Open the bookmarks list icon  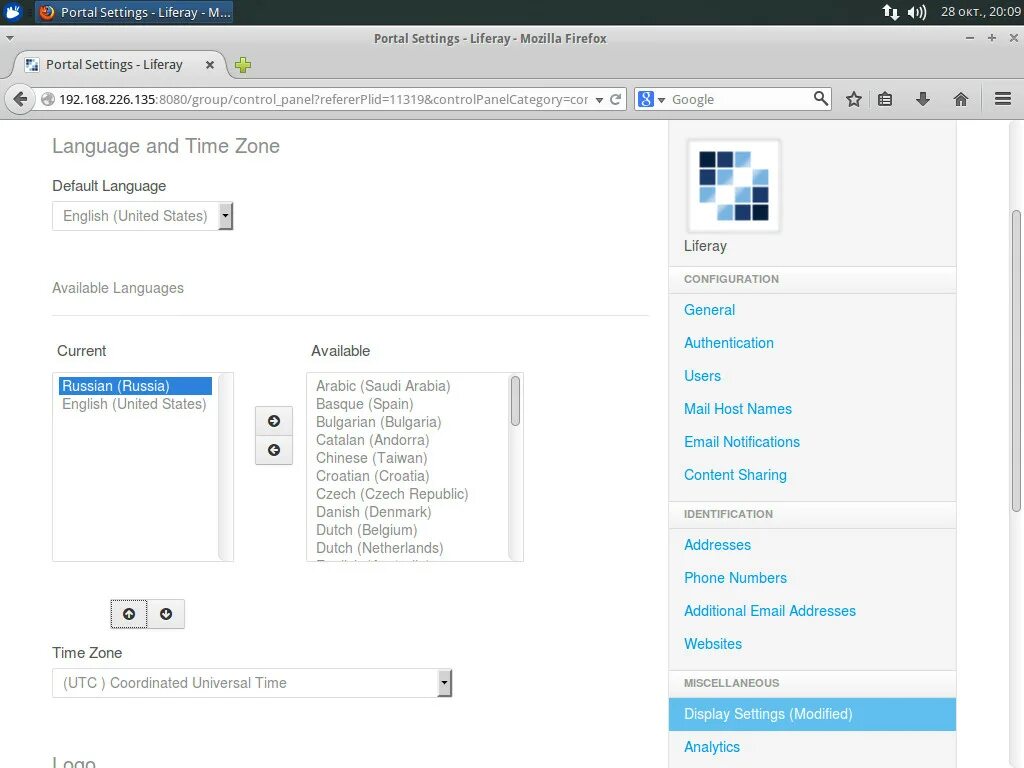pyautogui.click(x=885, y=99)
